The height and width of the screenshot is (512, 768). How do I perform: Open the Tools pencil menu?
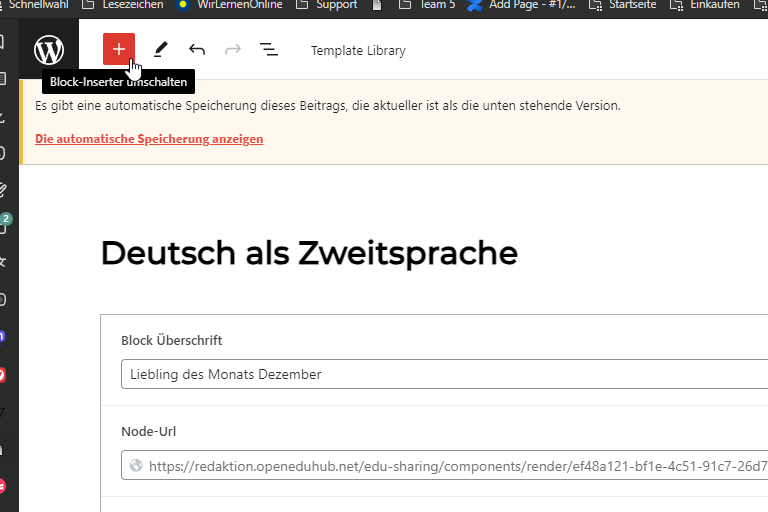160,49
